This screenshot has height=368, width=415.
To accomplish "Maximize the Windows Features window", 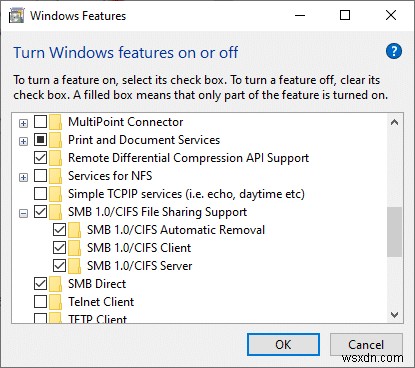I will pyautogui.click(x=345, y=15).
